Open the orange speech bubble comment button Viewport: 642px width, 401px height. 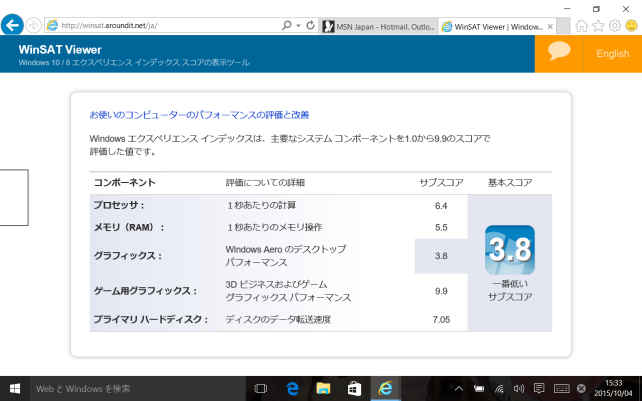(x=559, y=54)
